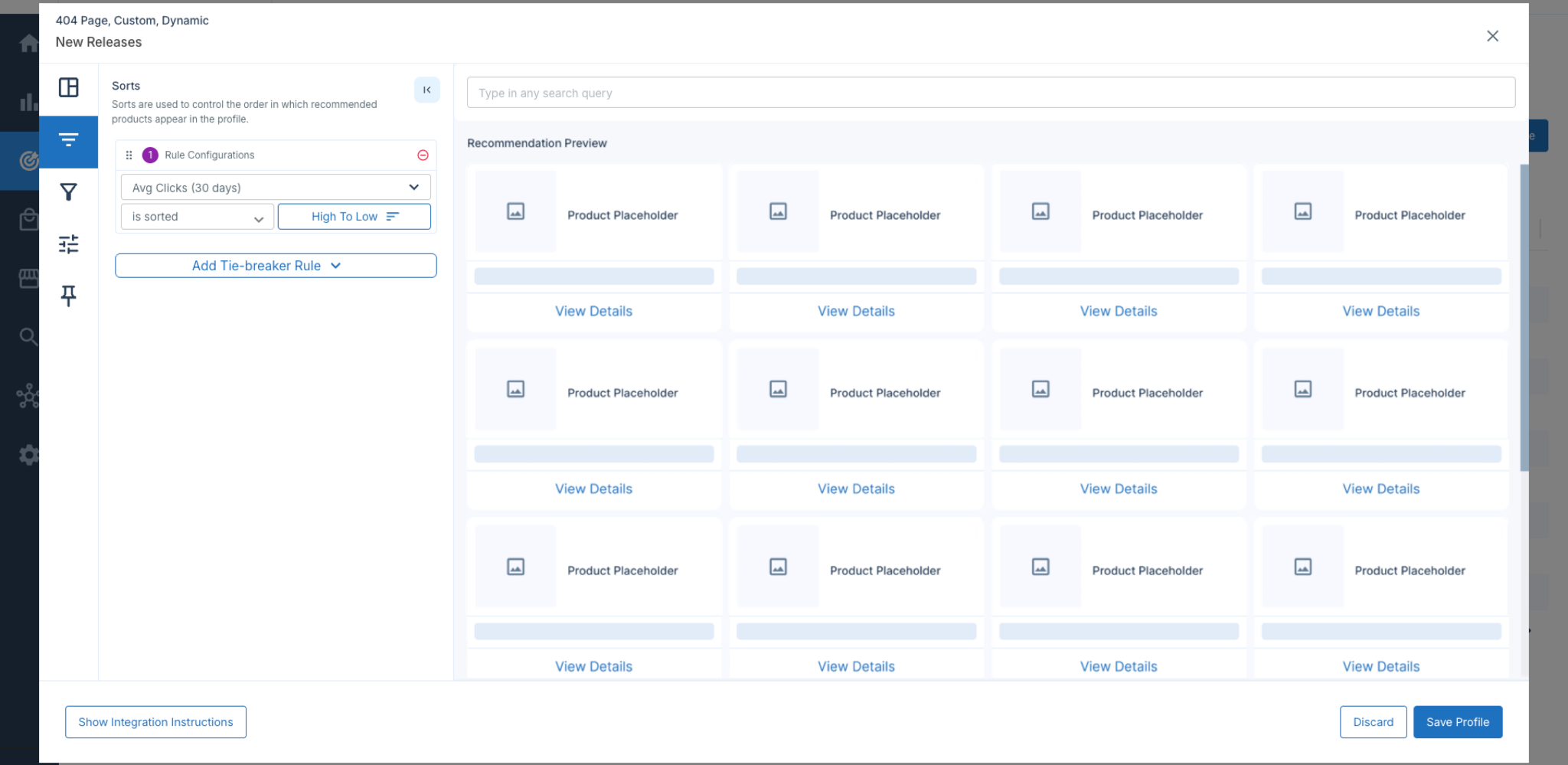Focus the search query input field
The width and height of the screenshot is (1568, 765).
tap(991, 93)
